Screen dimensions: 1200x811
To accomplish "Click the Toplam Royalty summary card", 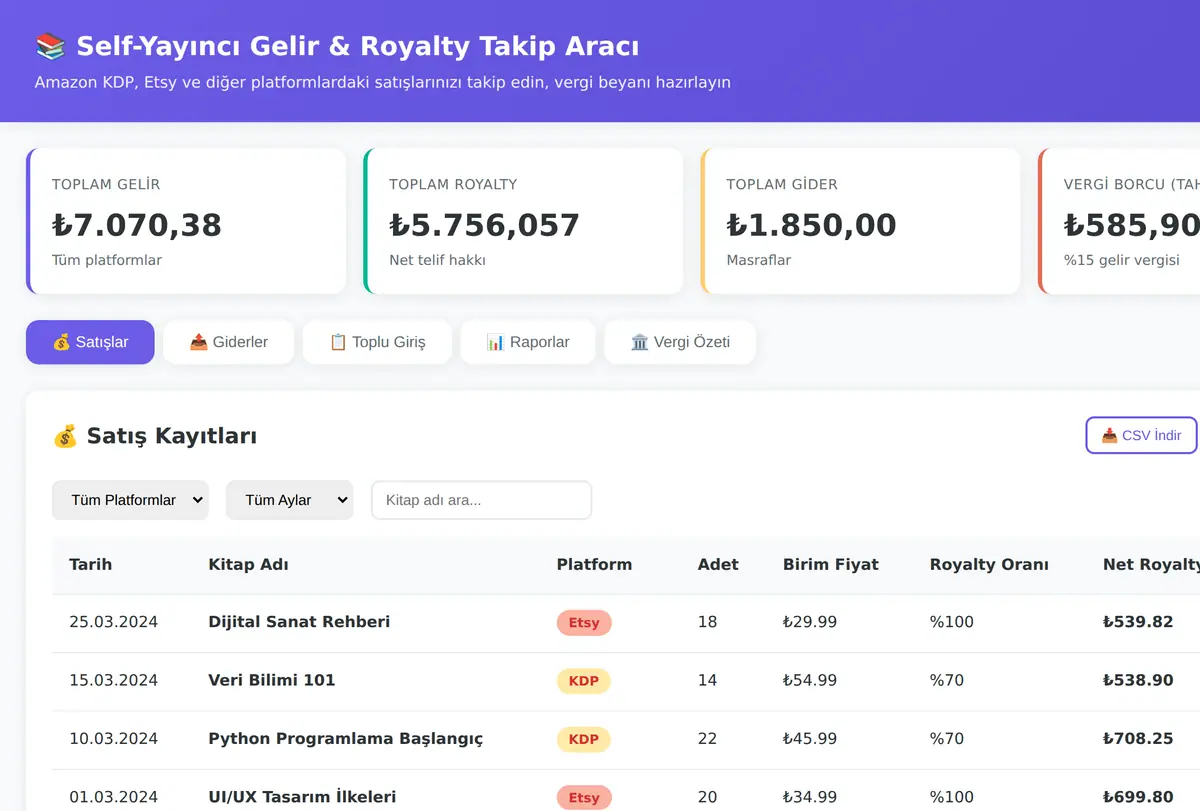I will (523, 221).
